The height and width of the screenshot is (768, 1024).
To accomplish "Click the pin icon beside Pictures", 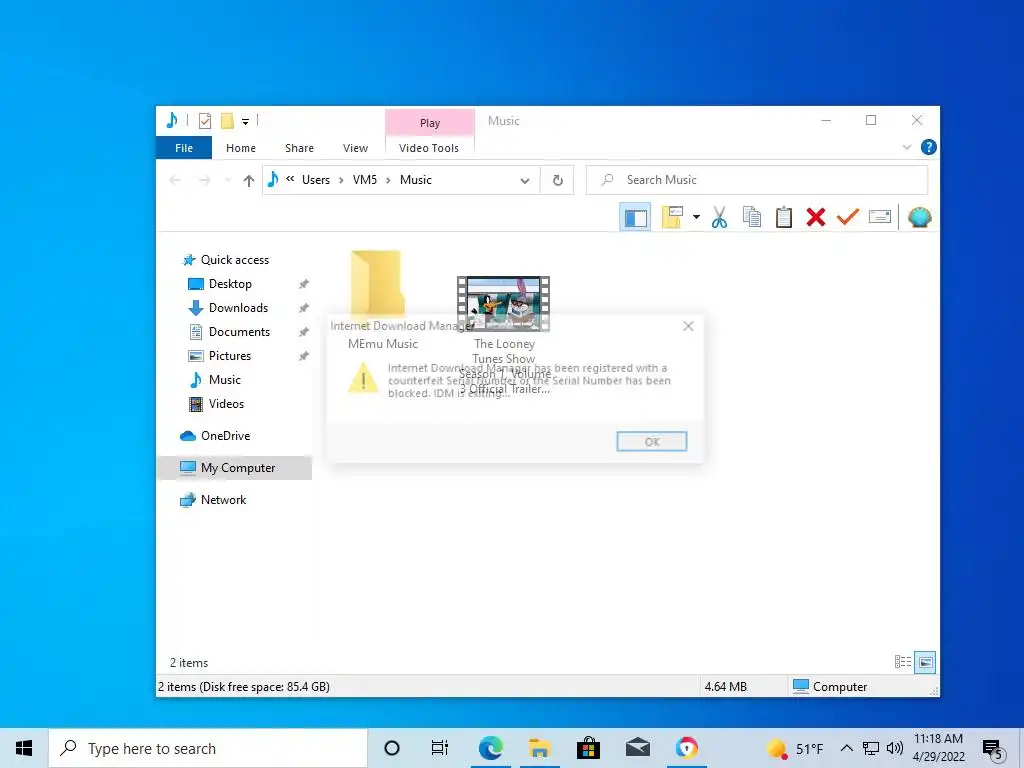I will (x=304, y=356).
